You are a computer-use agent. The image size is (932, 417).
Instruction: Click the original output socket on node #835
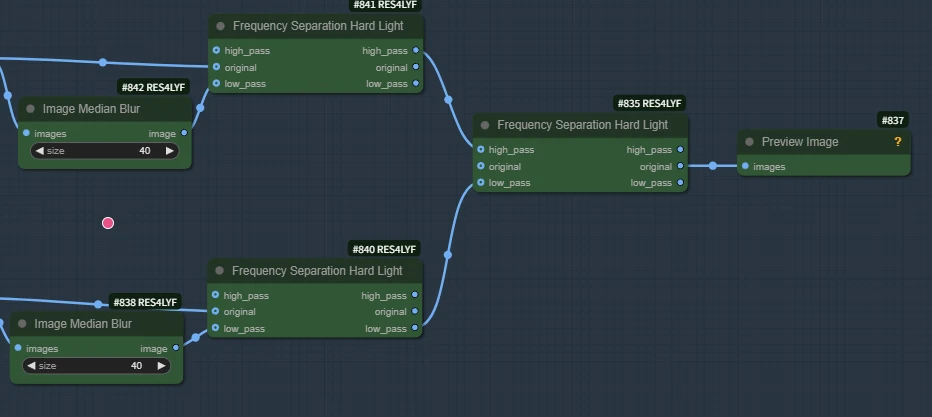click(x=681, y=166)
